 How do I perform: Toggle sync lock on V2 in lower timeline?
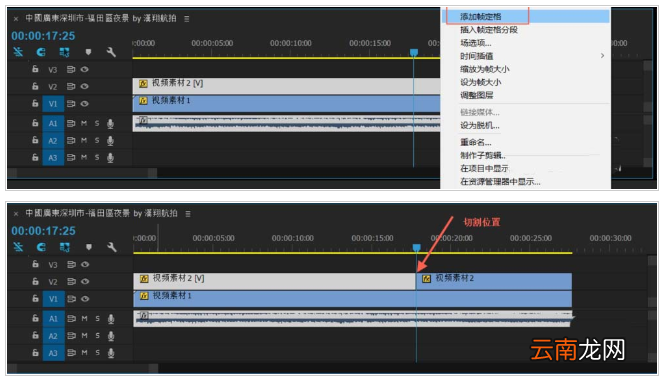(x=71, y=281)
